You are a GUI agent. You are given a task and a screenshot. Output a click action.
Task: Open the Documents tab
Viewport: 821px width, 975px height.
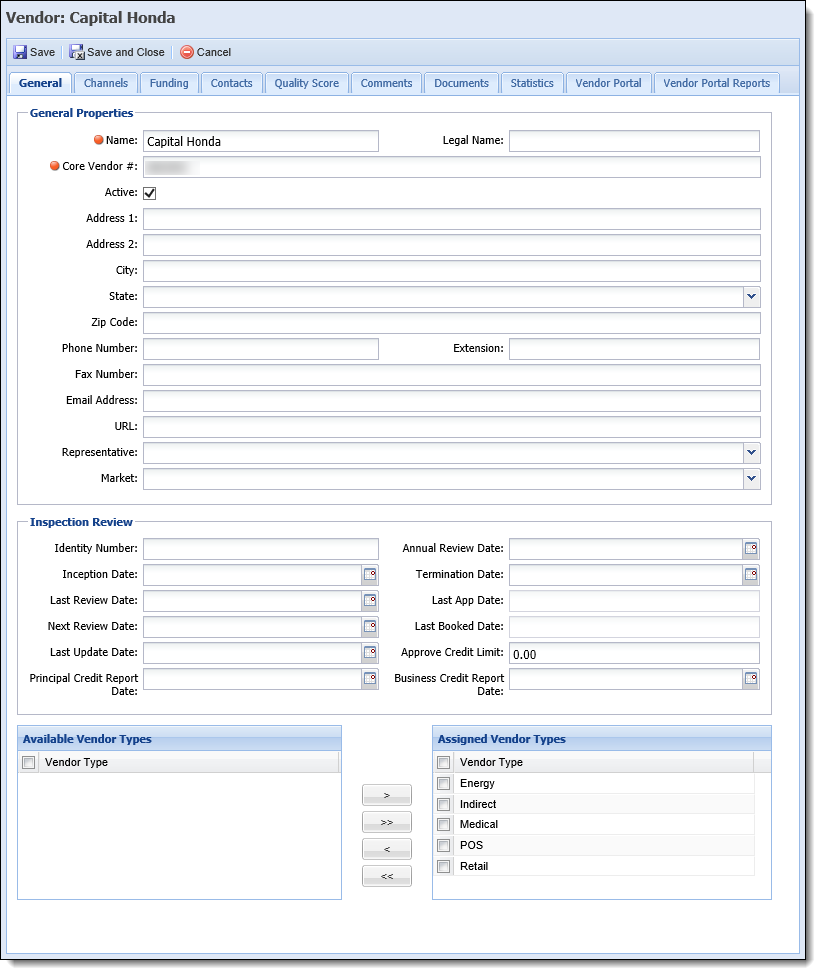coord(462,83)
